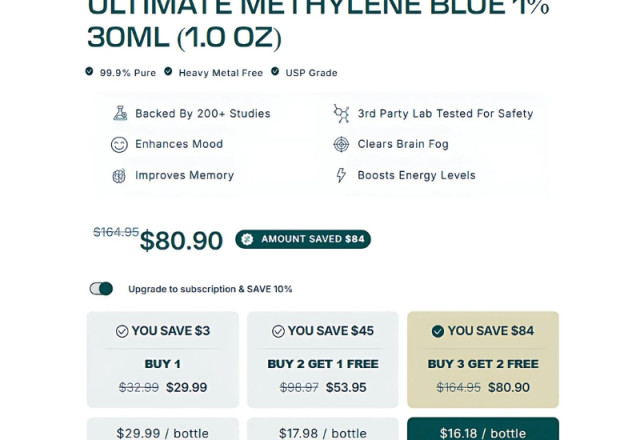Click the $16.18 / bottle dark button

click(x=482, y=431)
